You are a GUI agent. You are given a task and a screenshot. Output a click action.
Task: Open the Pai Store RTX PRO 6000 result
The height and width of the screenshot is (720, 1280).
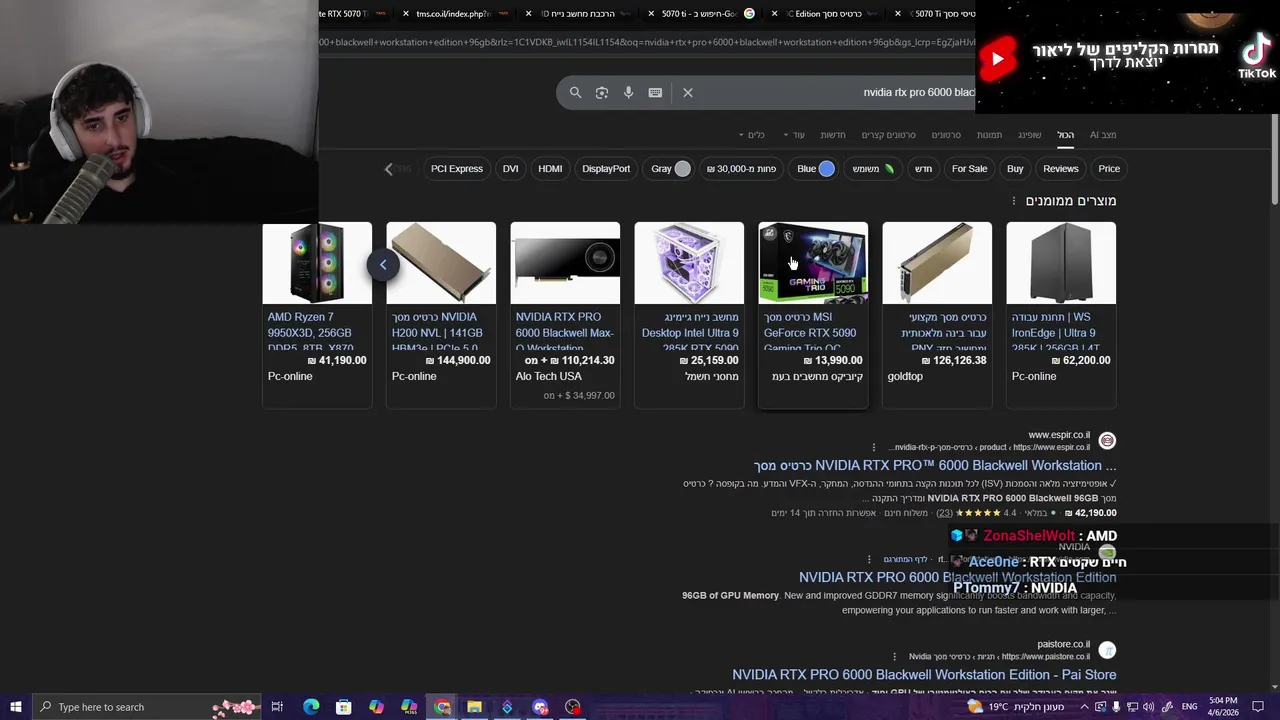[924, 675]
